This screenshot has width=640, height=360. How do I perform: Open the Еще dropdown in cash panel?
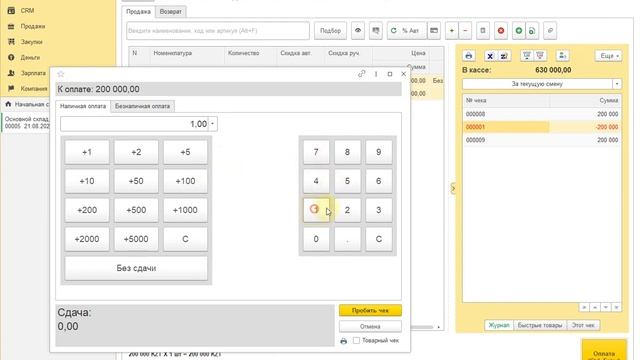click(x=609, y=56)
